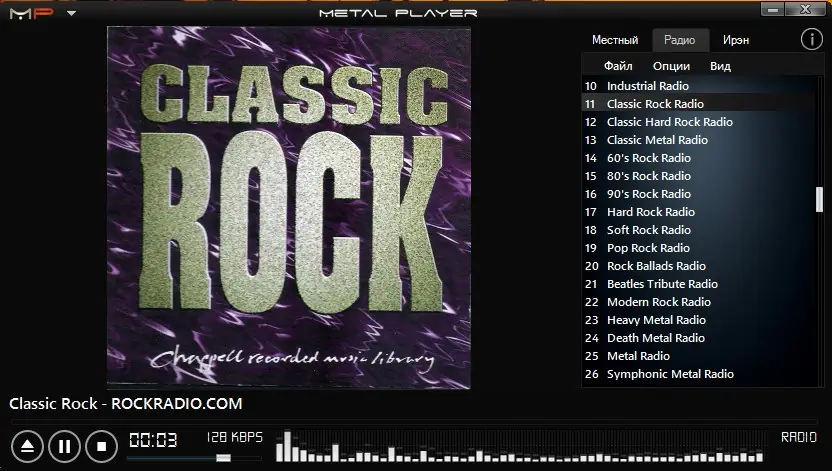Select Industrial Radio station
The width and height of the screenshot is (832, 471).
tap(698, 86)
